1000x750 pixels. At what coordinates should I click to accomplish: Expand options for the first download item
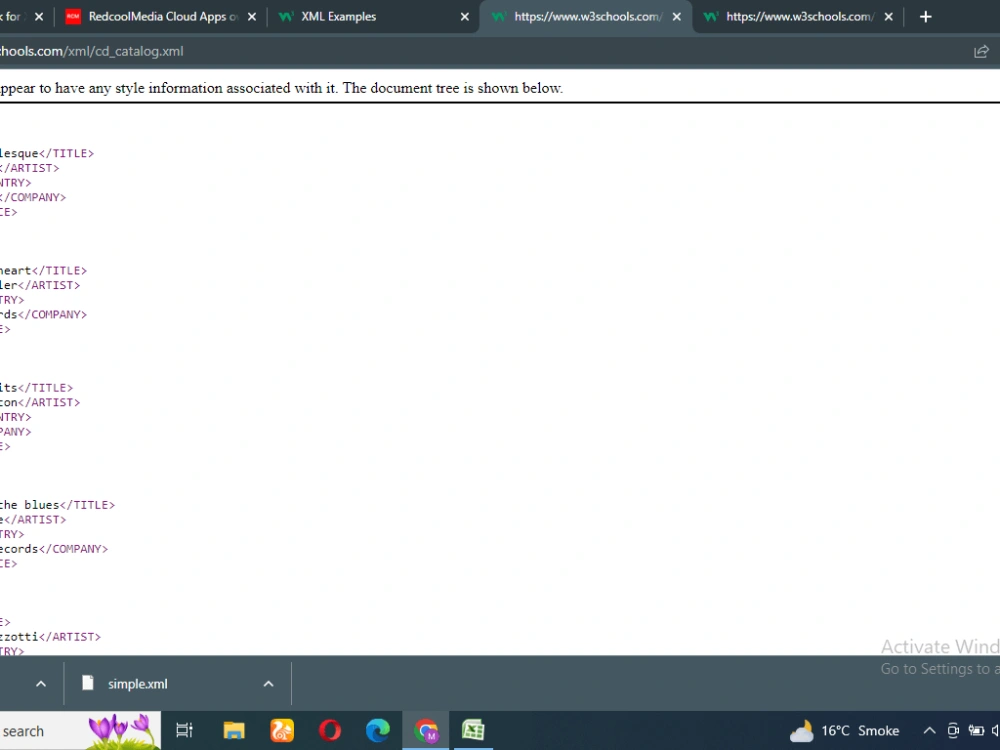pos(41,684)
